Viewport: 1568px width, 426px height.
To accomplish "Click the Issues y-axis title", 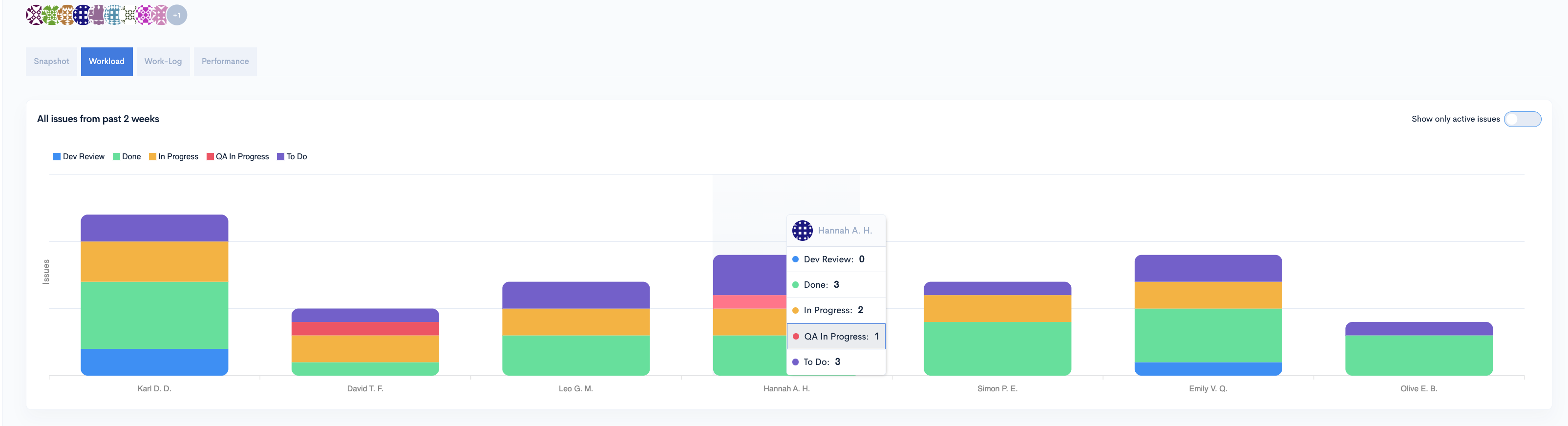I will click(45, 272).
